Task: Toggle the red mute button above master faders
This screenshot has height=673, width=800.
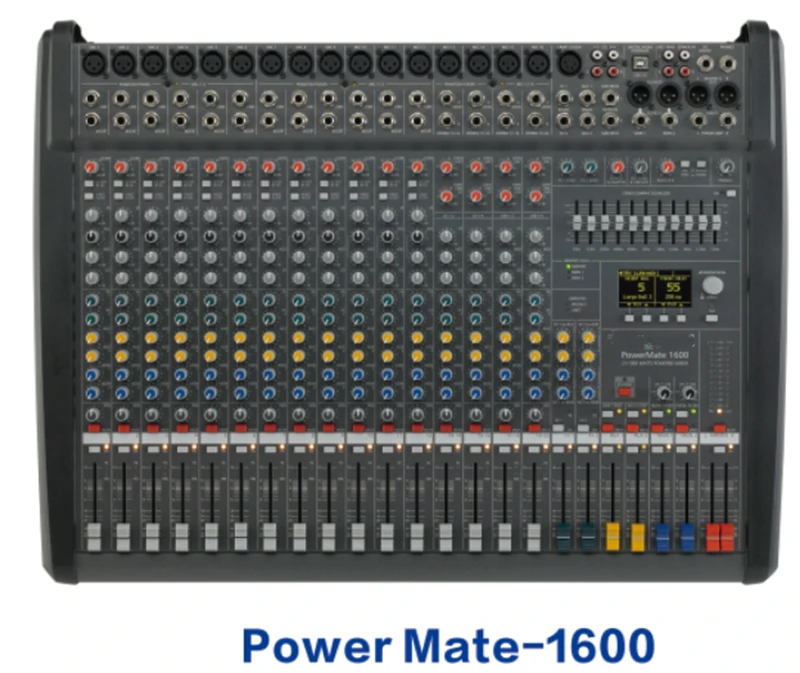Action: [719, 428]
